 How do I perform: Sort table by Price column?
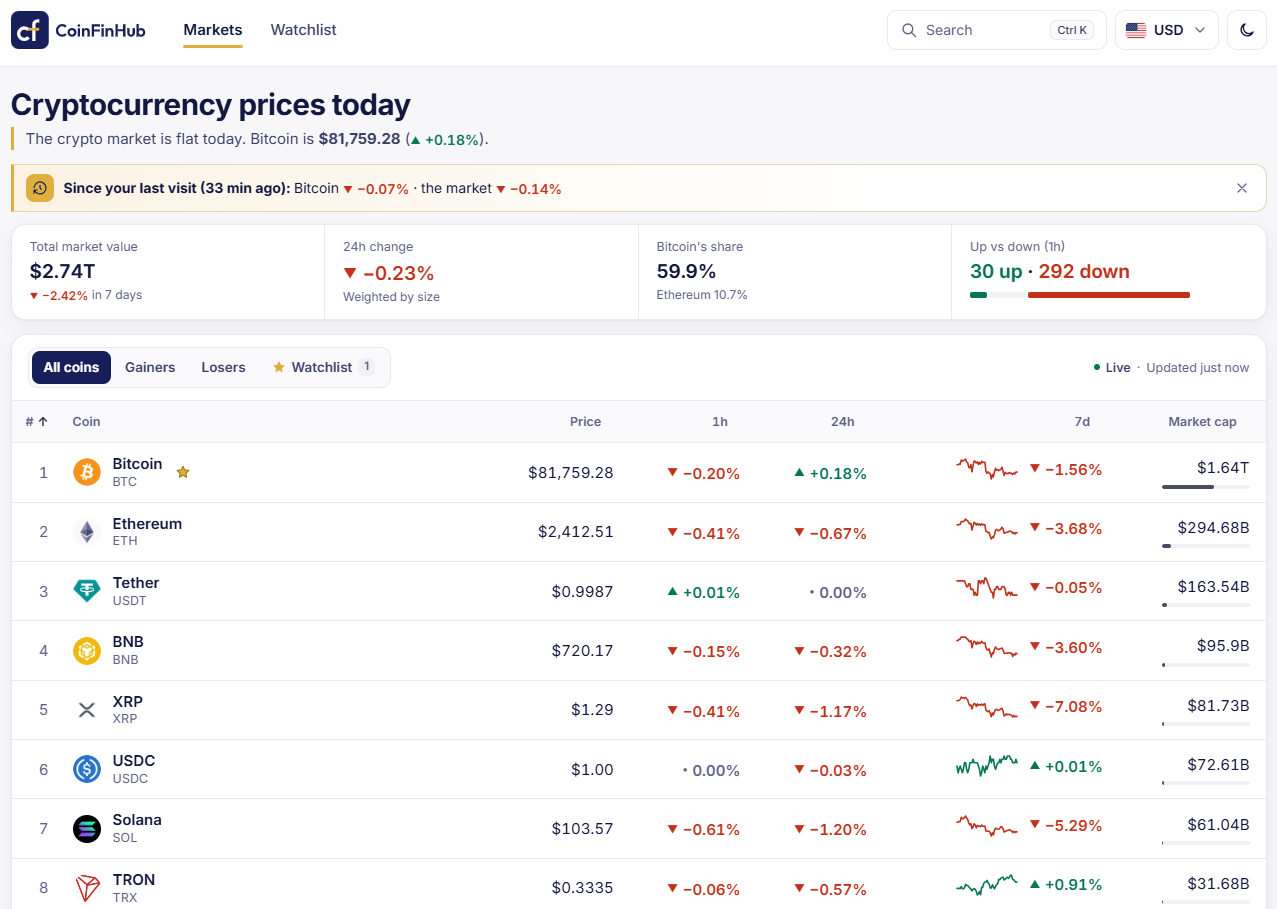coord(585,421)
